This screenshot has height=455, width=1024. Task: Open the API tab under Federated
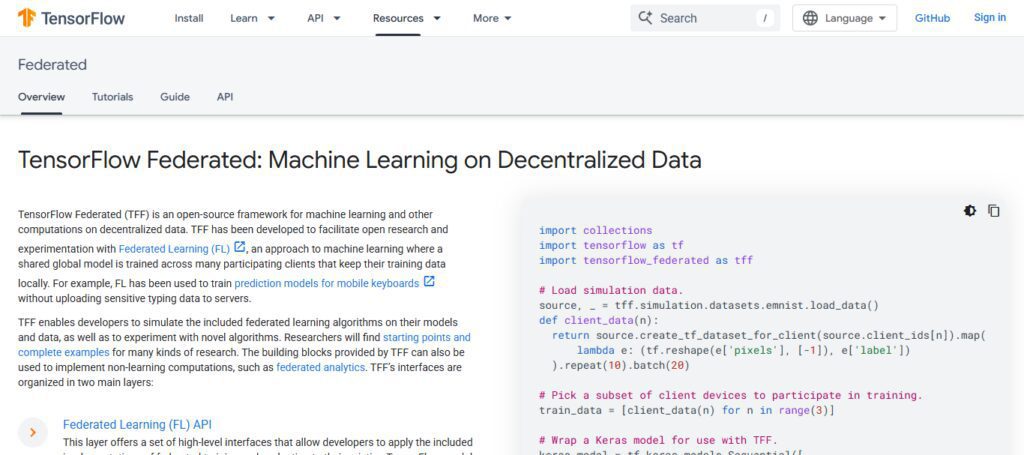pyautogui.click(x=225, y=97)
